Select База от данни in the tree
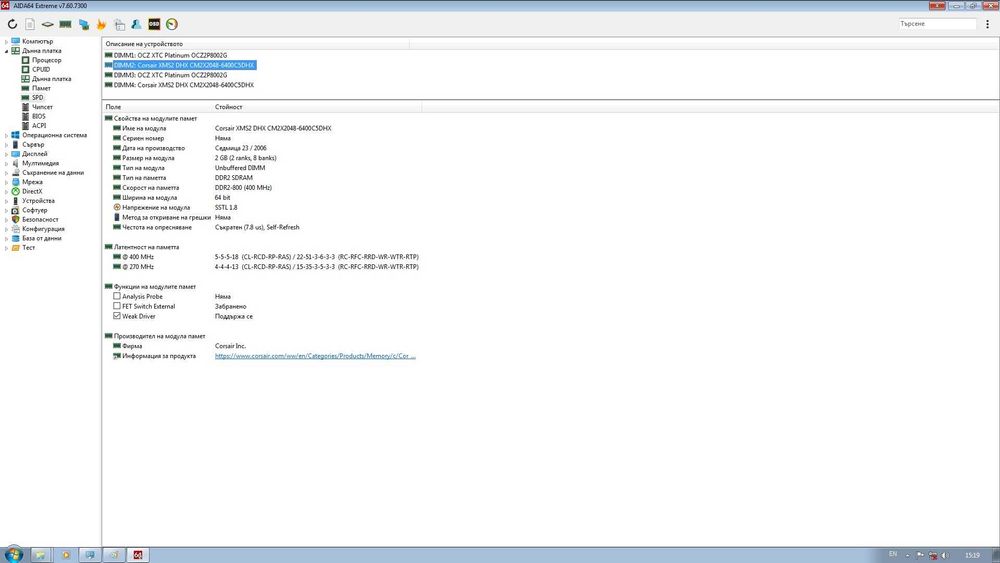Screen dimensions: 1000x563 (41, 238)
